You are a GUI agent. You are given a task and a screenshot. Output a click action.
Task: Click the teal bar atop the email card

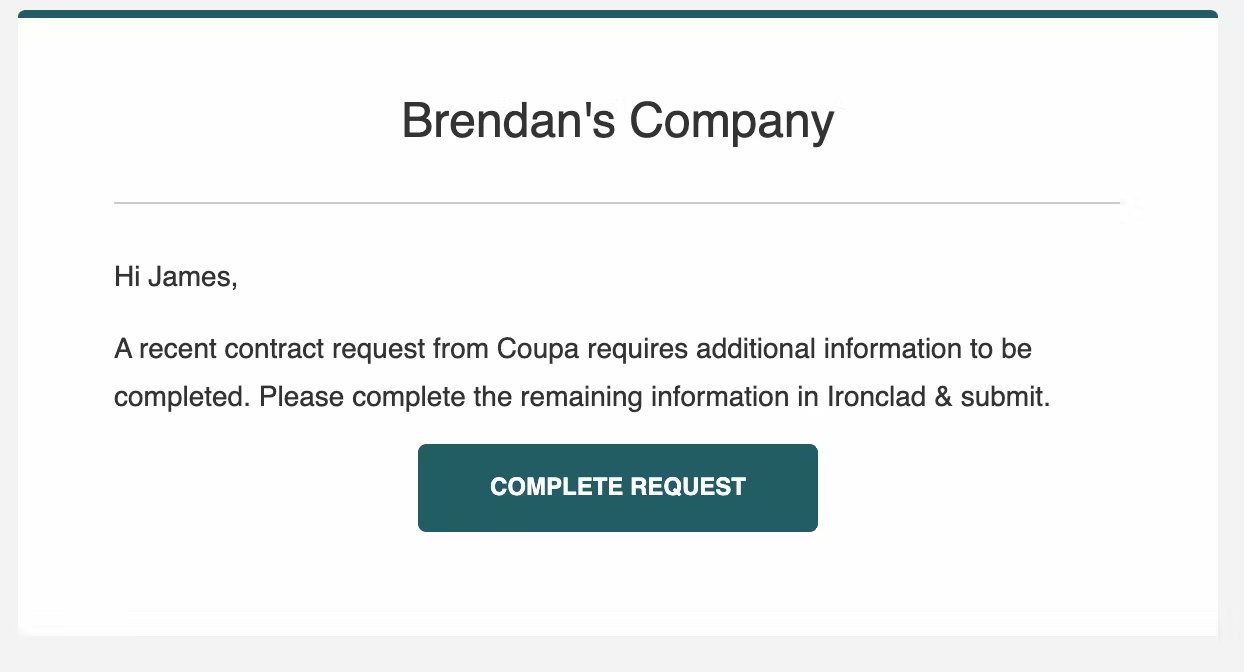[x=618, y=14]
